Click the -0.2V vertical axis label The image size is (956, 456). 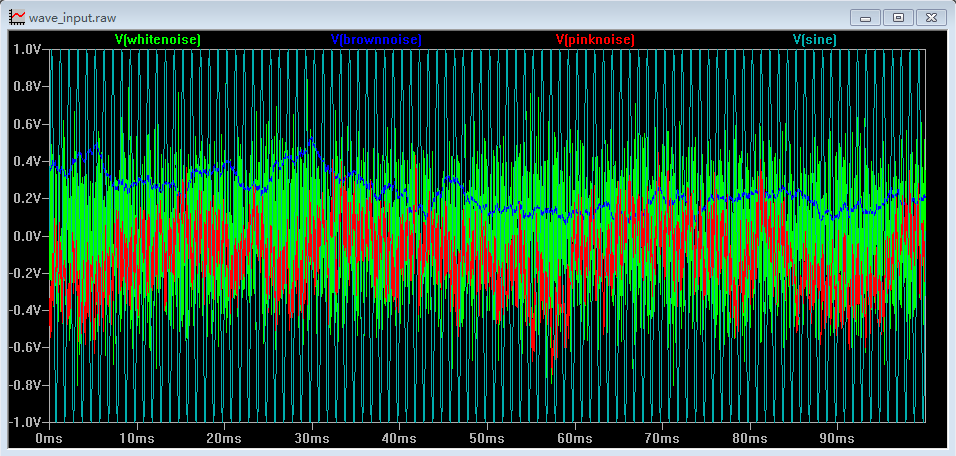25,273
